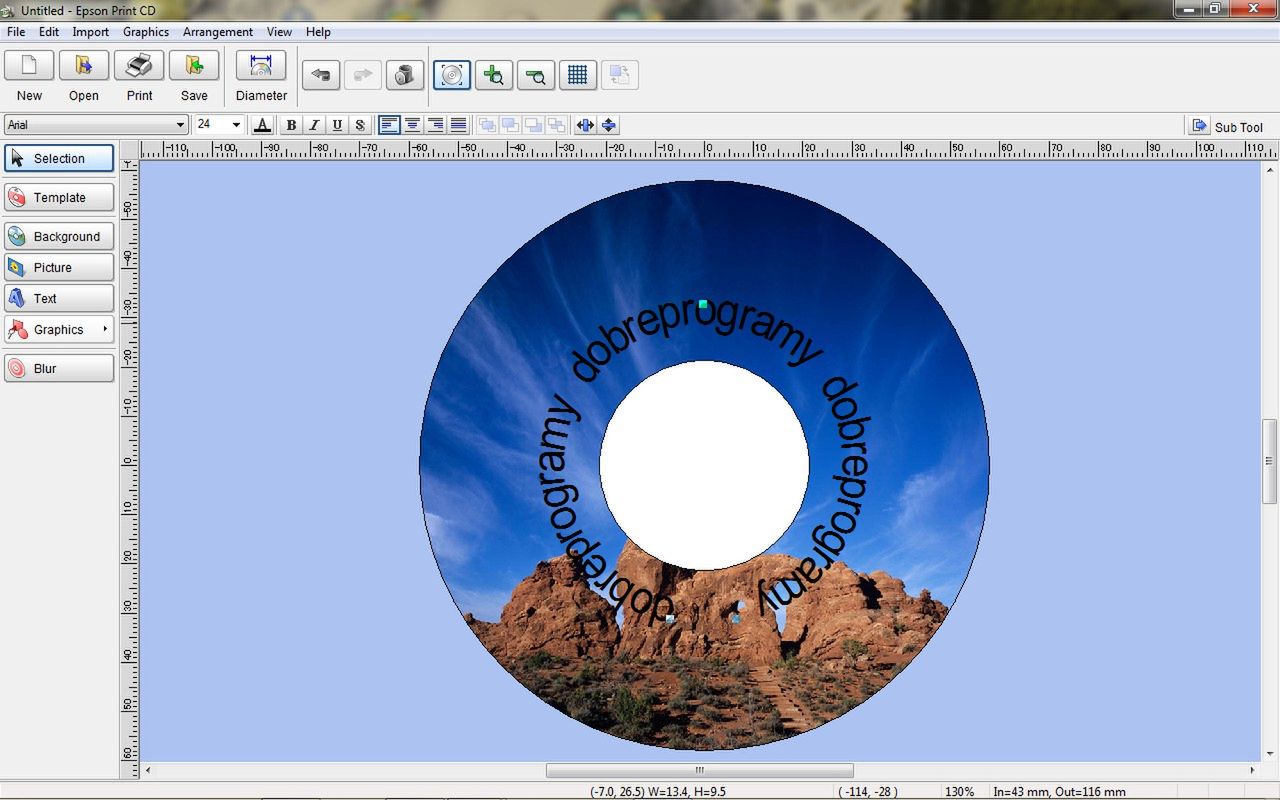Click the Bring Forward arrangement icon
This screenshot has width=1280, height=800.
click(510, 125)
